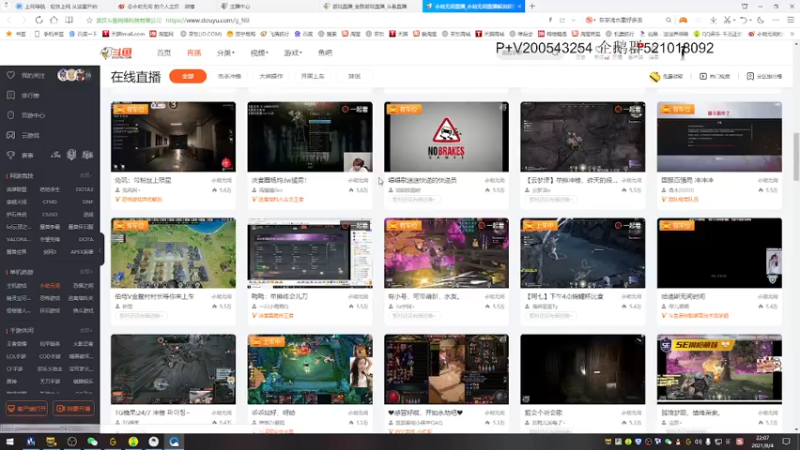Open COD手游 category in sidebar
This screenshot has height=450, width=800.
point(49,356)
